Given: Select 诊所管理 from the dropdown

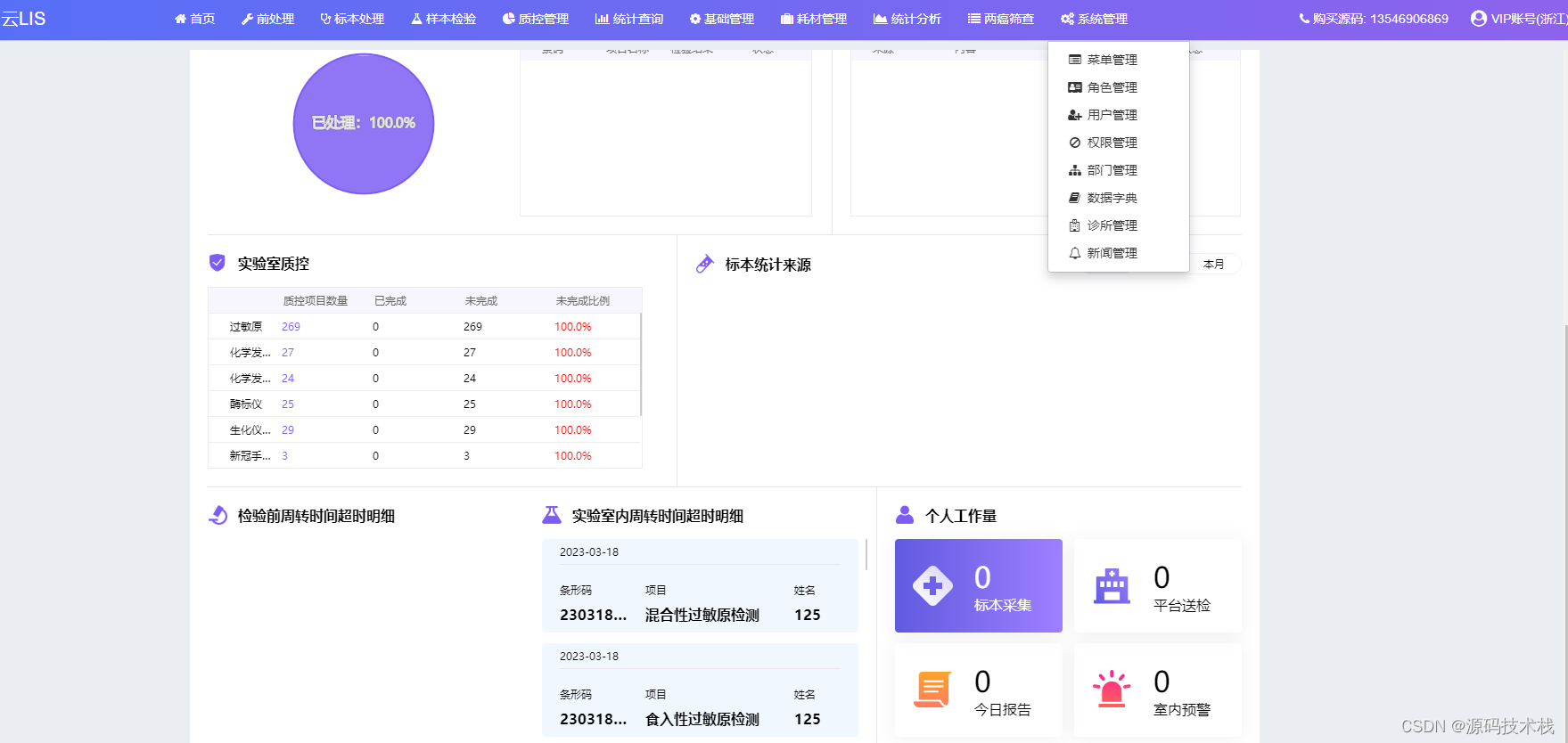Looking at the screenshot, I should [1119, 225].
